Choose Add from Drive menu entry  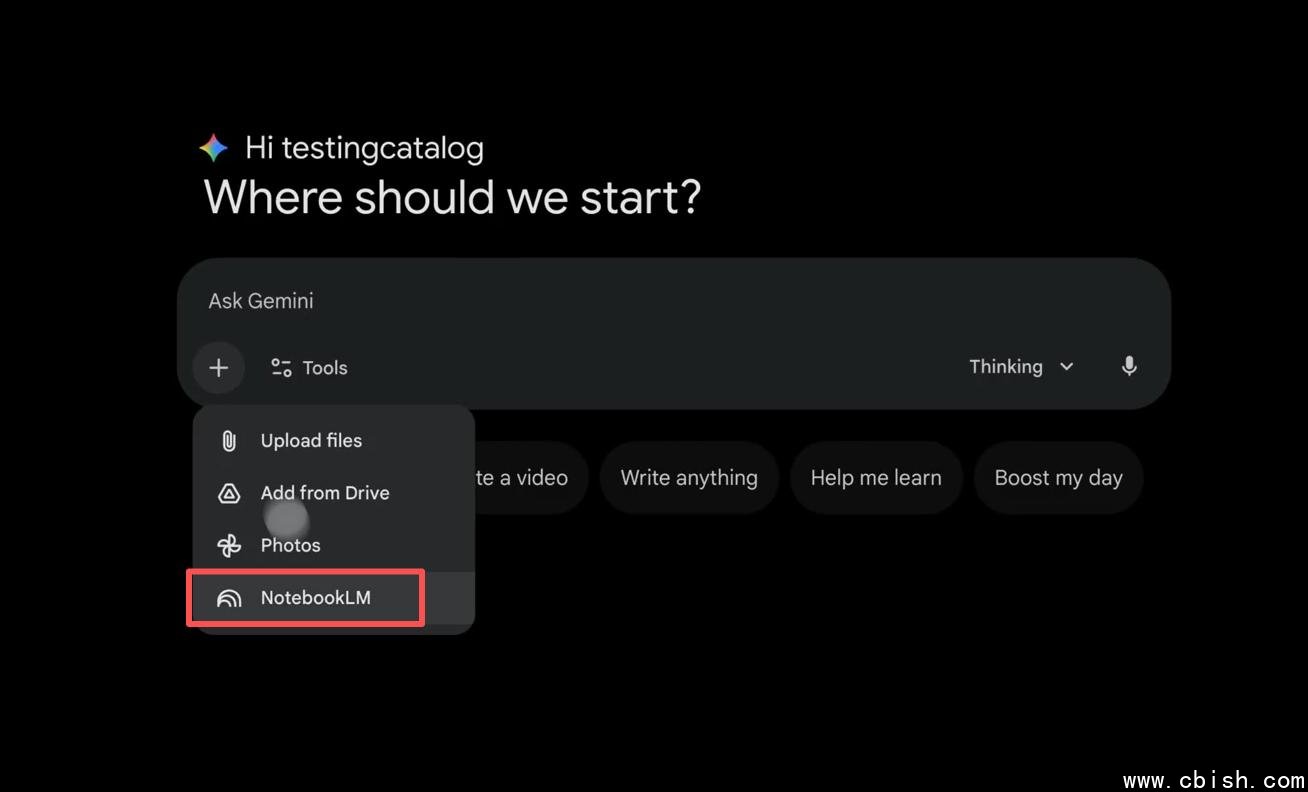325,493
